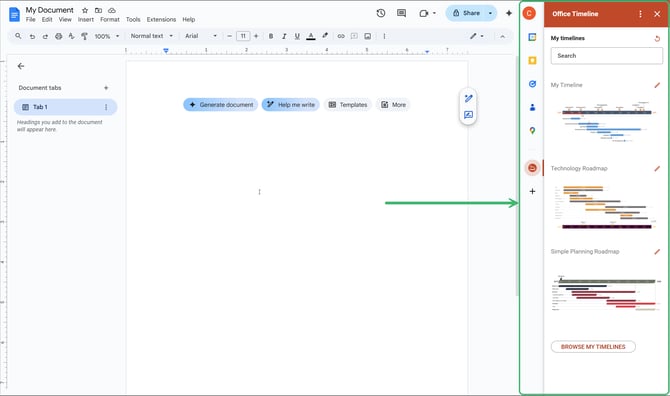Viewport: 670px width, 396px height.
Task: Open the Office Timeline add-on icon in side panel
Action: click(x=532, y=168)
